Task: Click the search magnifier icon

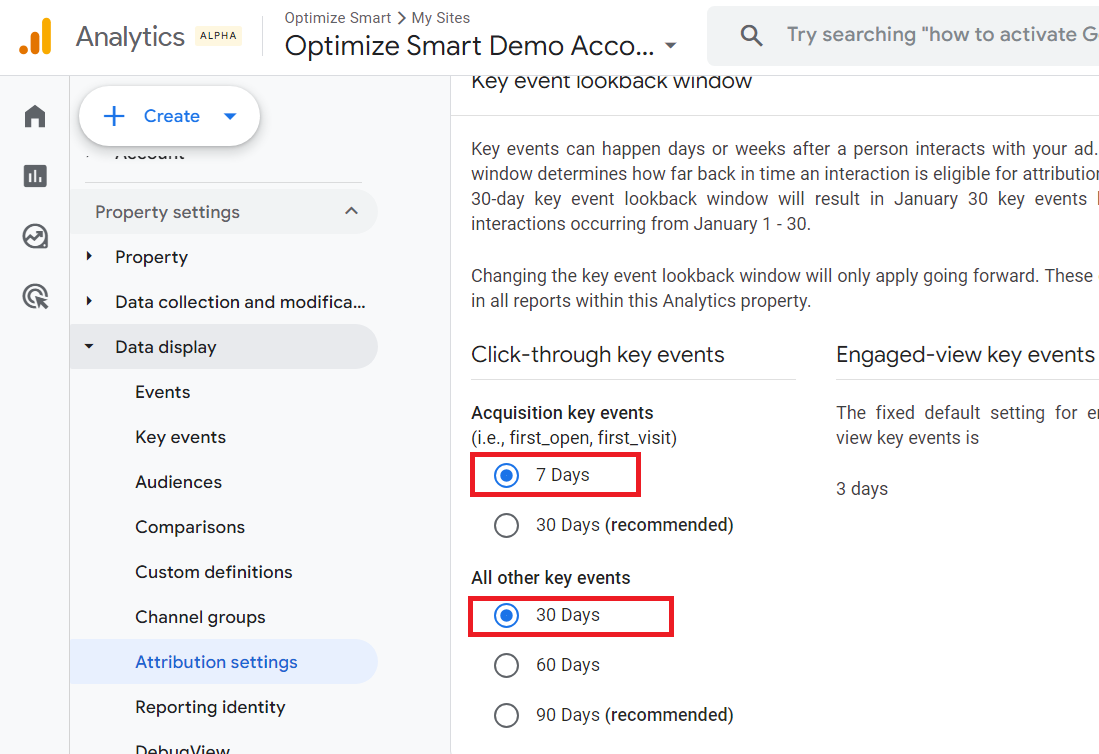Action: tap(751, 36)
